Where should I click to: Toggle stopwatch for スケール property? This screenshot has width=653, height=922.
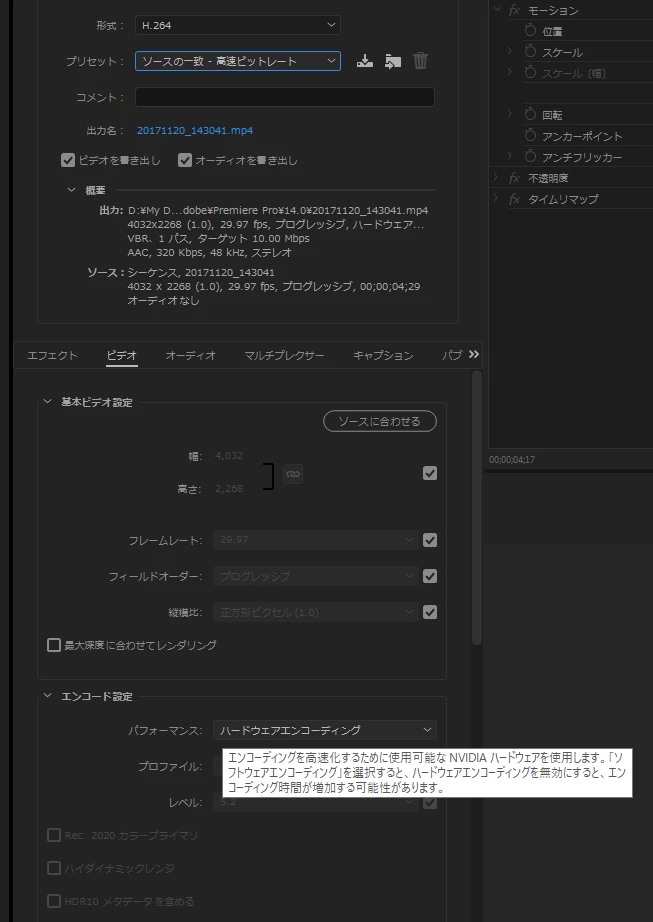tap(530, 52)
